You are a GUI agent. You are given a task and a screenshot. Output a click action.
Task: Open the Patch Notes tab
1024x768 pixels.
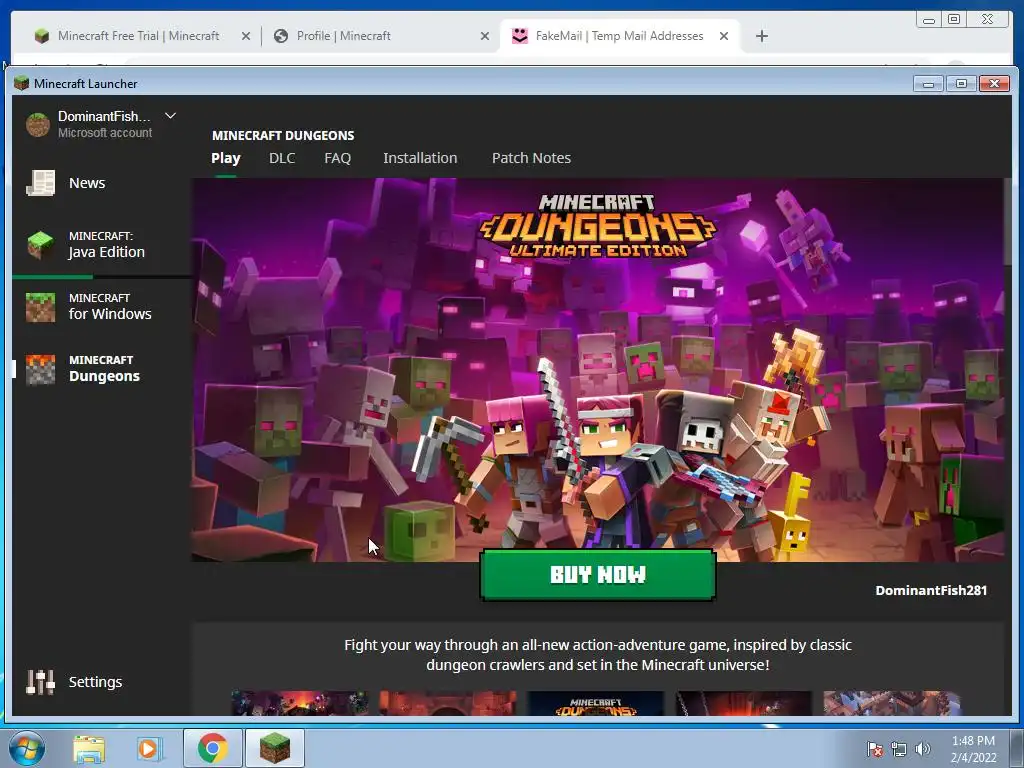(x=531, y=158)
